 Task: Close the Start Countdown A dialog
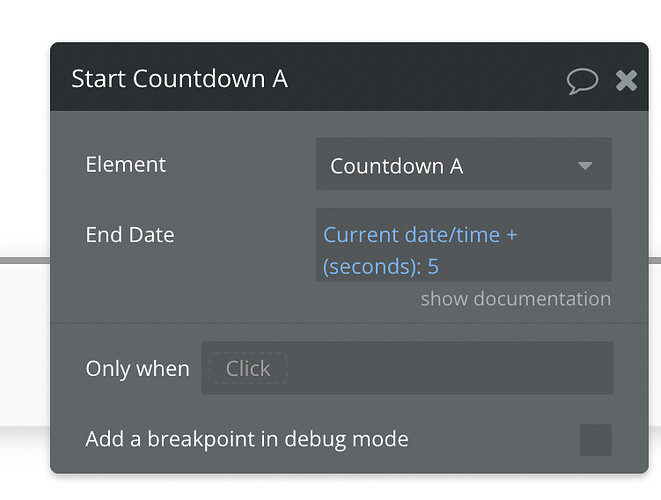(x=627, y=80)
